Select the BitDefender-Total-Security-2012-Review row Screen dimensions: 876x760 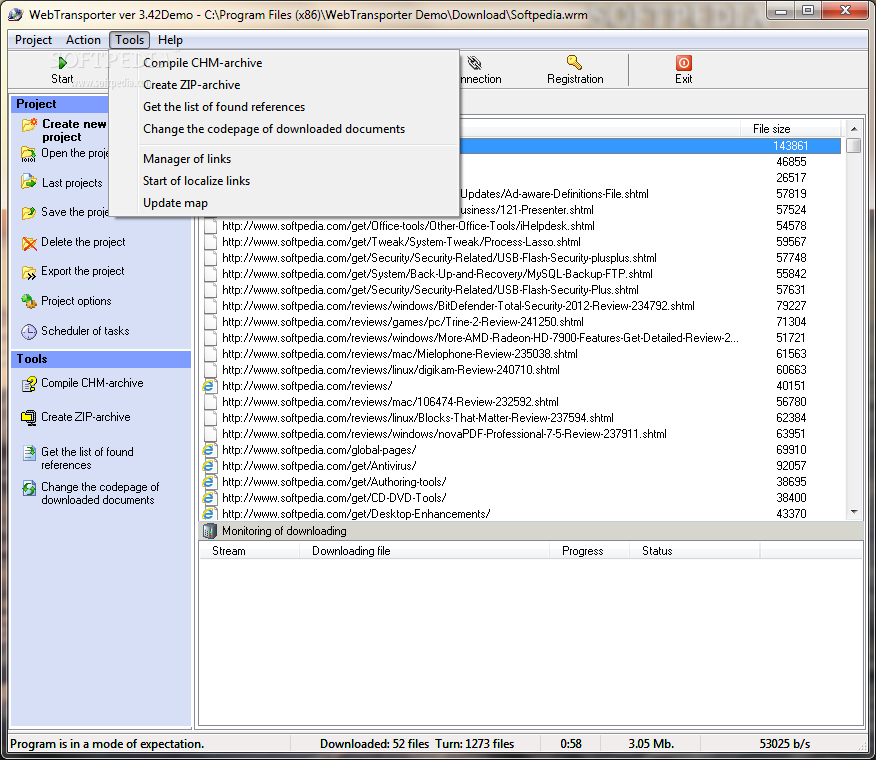[x=521, y=306]
